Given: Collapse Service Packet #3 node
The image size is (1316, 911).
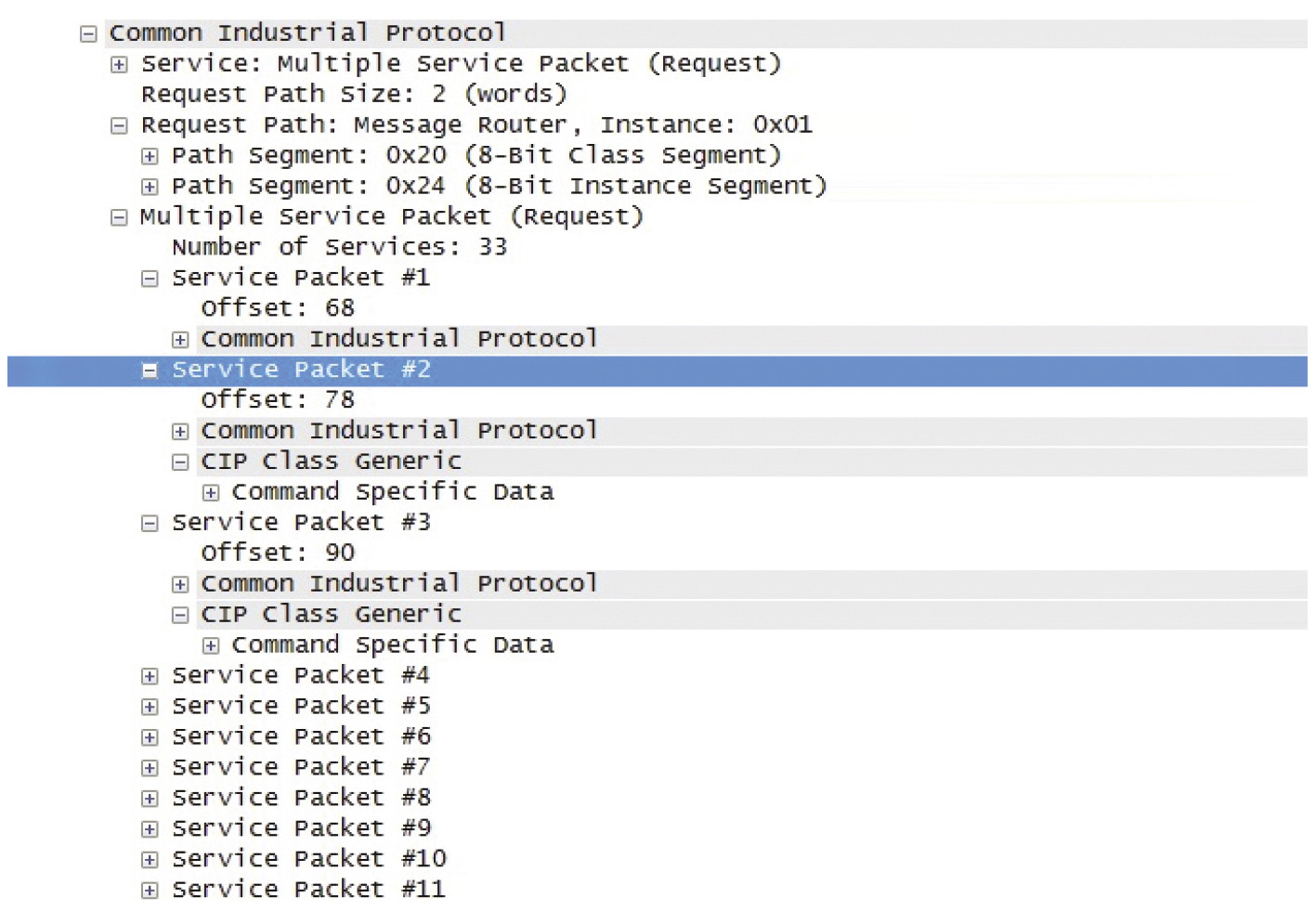Looking at the screenshot, I should [150, 524].
